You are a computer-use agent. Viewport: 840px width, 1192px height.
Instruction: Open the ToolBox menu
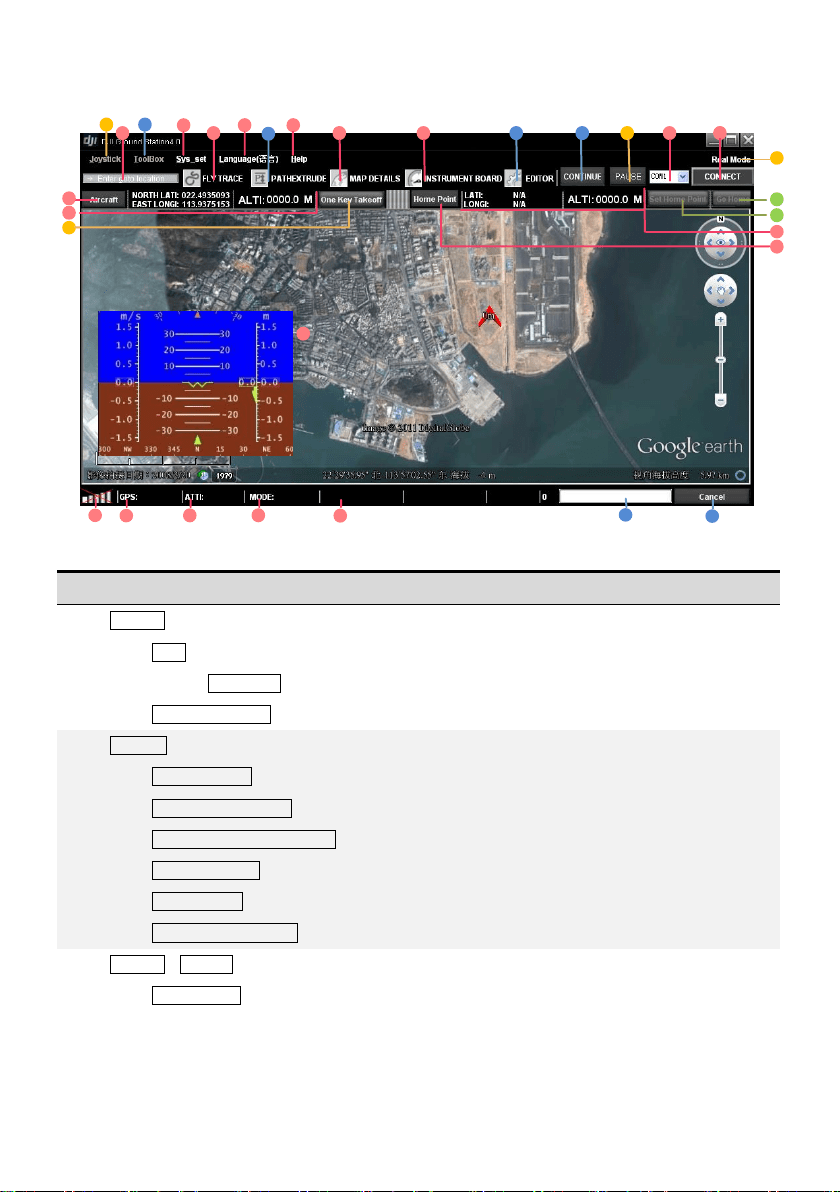tap(149, 159)
